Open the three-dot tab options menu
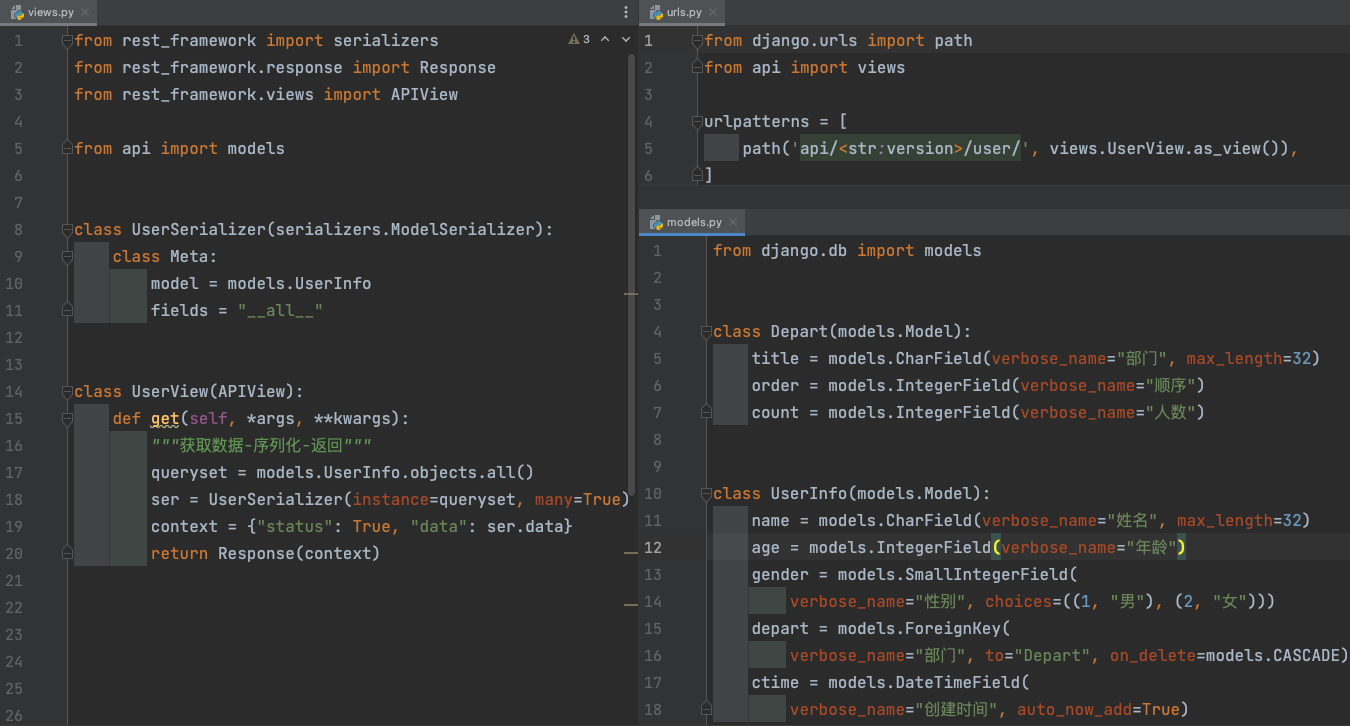Viewport: 1350px width, 726px height. (626, 12)
